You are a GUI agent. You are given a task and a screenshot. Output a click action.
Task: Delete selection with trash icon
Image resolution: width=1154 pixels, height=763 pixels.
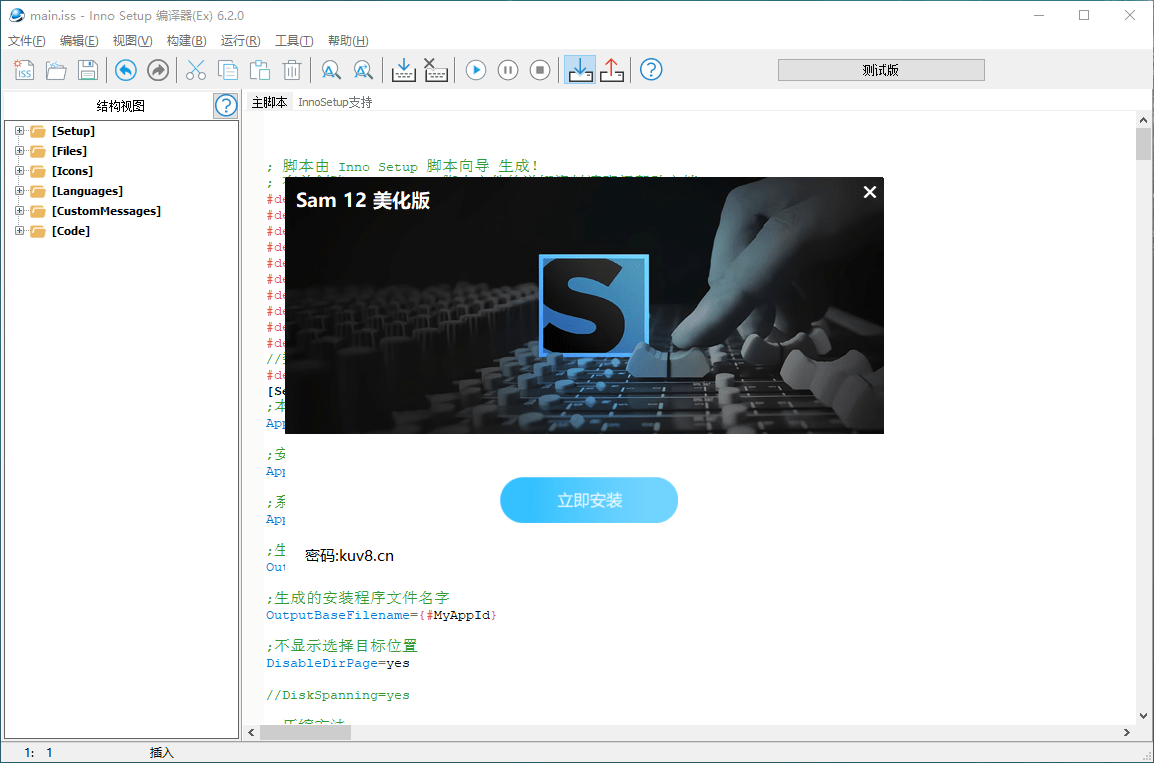(292, 70)
